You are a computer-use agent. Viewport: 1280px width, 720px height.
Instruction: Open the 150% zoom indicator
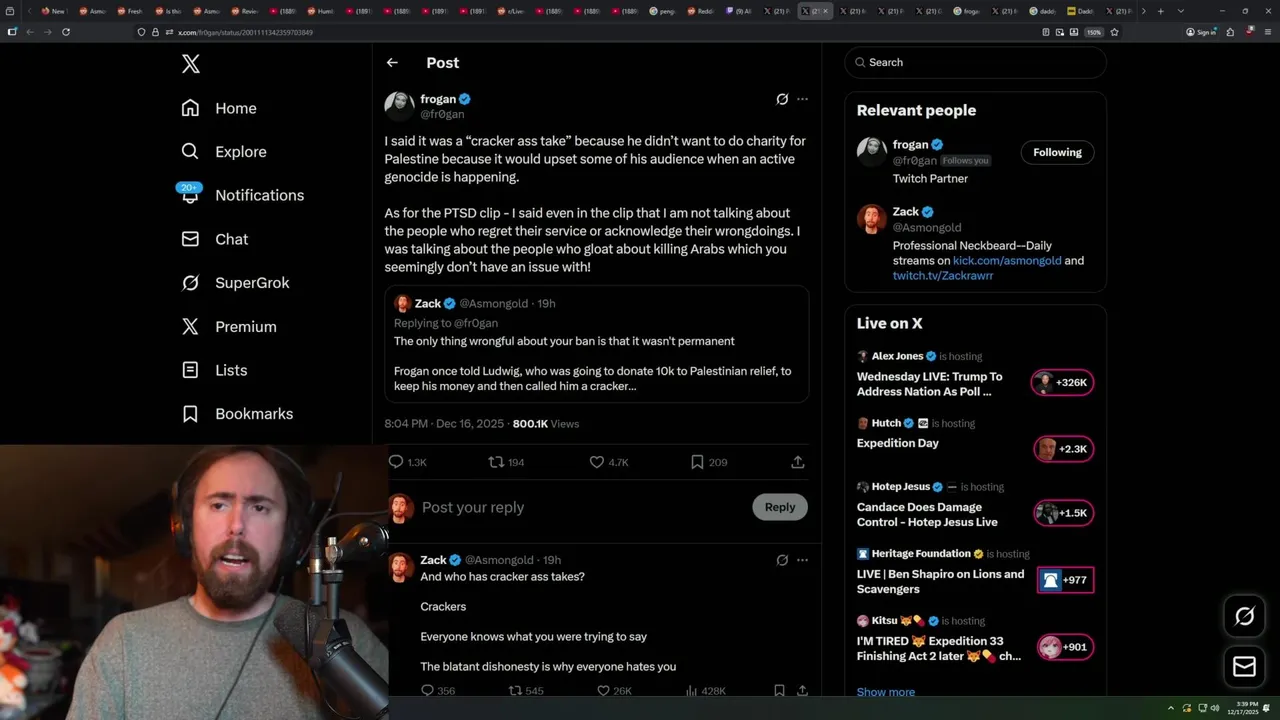[1095, 32]
